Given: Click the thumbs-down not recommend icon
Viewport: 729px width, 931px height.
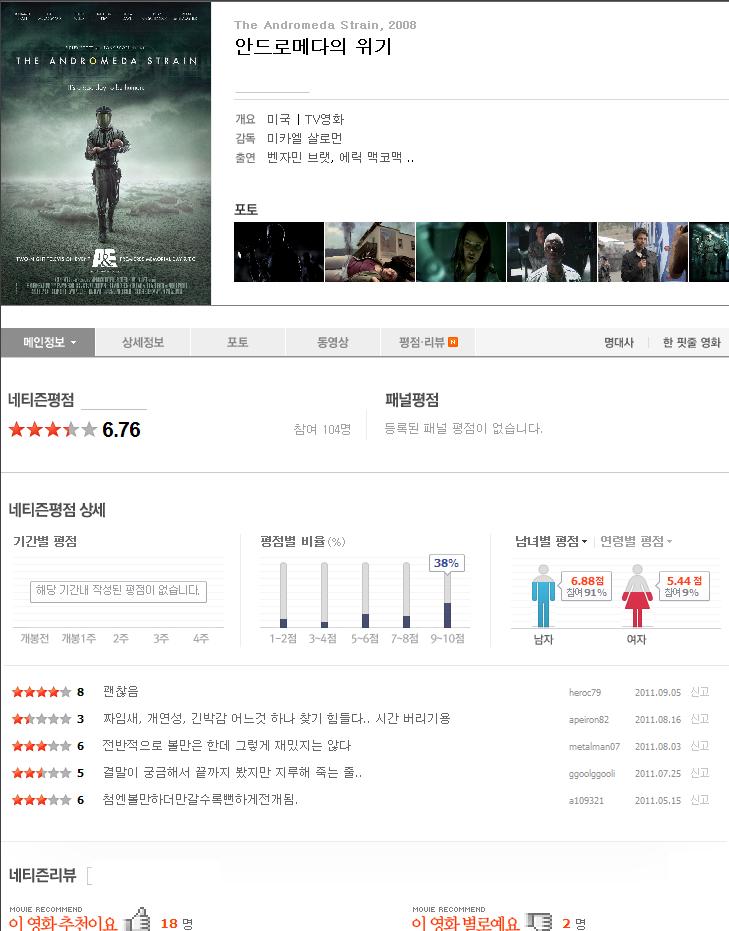Looking at the screenshot, I should (539, 922).
